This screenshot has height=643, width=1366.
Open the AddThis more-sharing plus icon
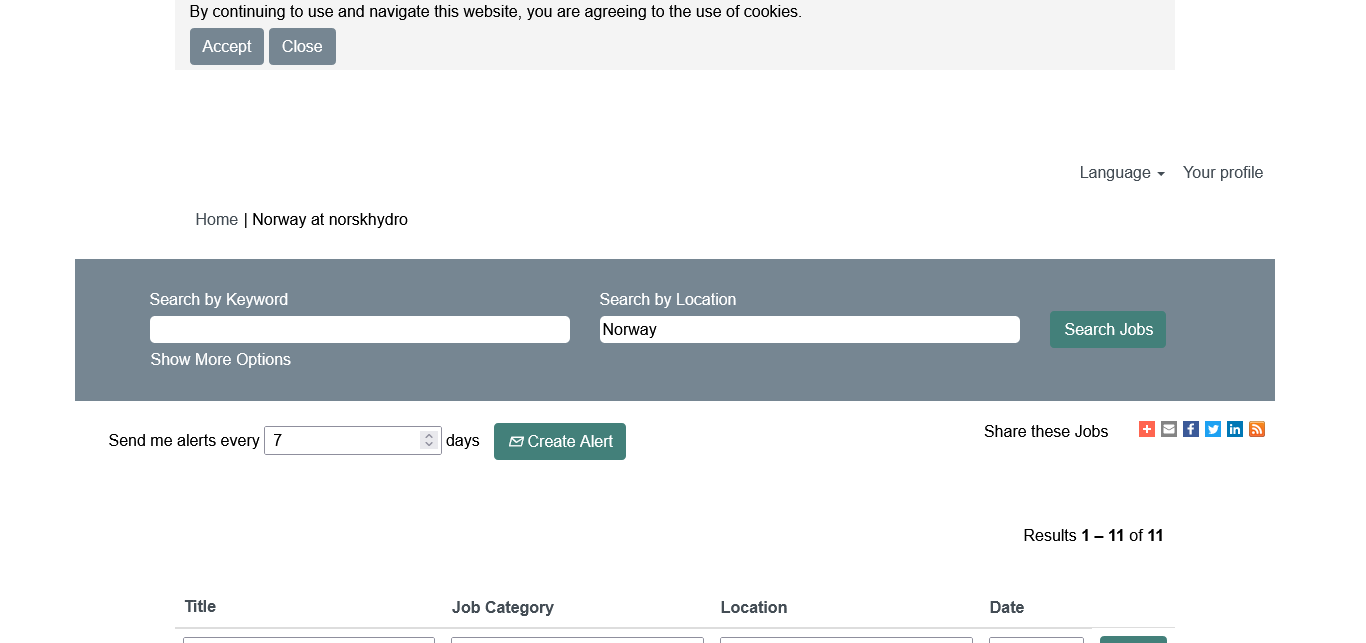(1147, 429)
